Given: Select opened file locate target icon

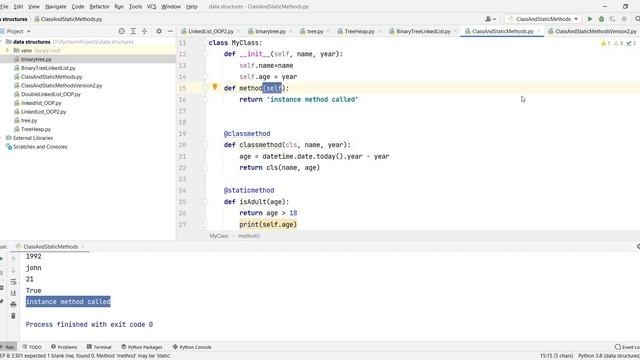Looking at the screenshot, I should [x=122, y=31].
